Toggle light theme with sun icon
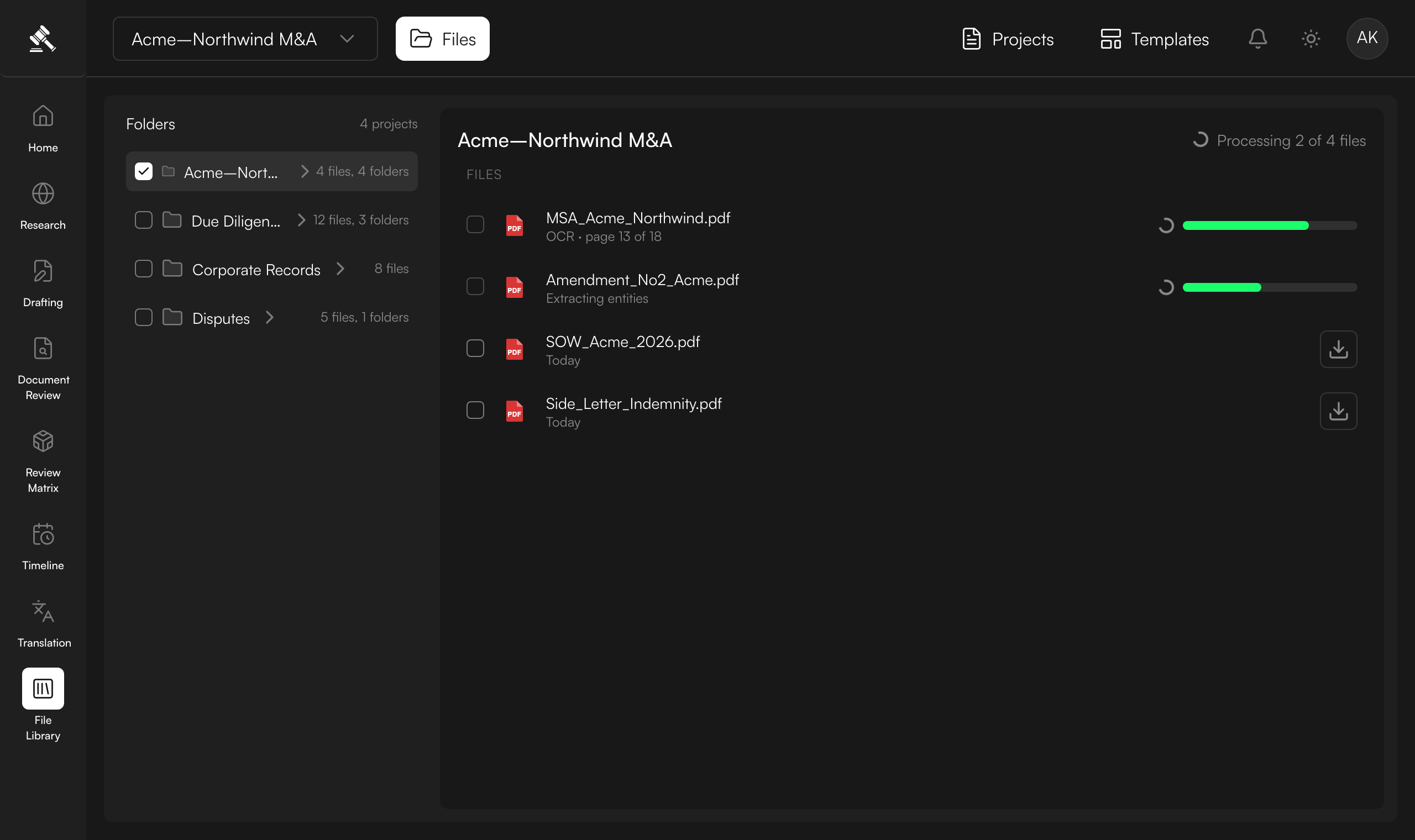This screenshot has width=1415, height=840. pos(1311,39)
